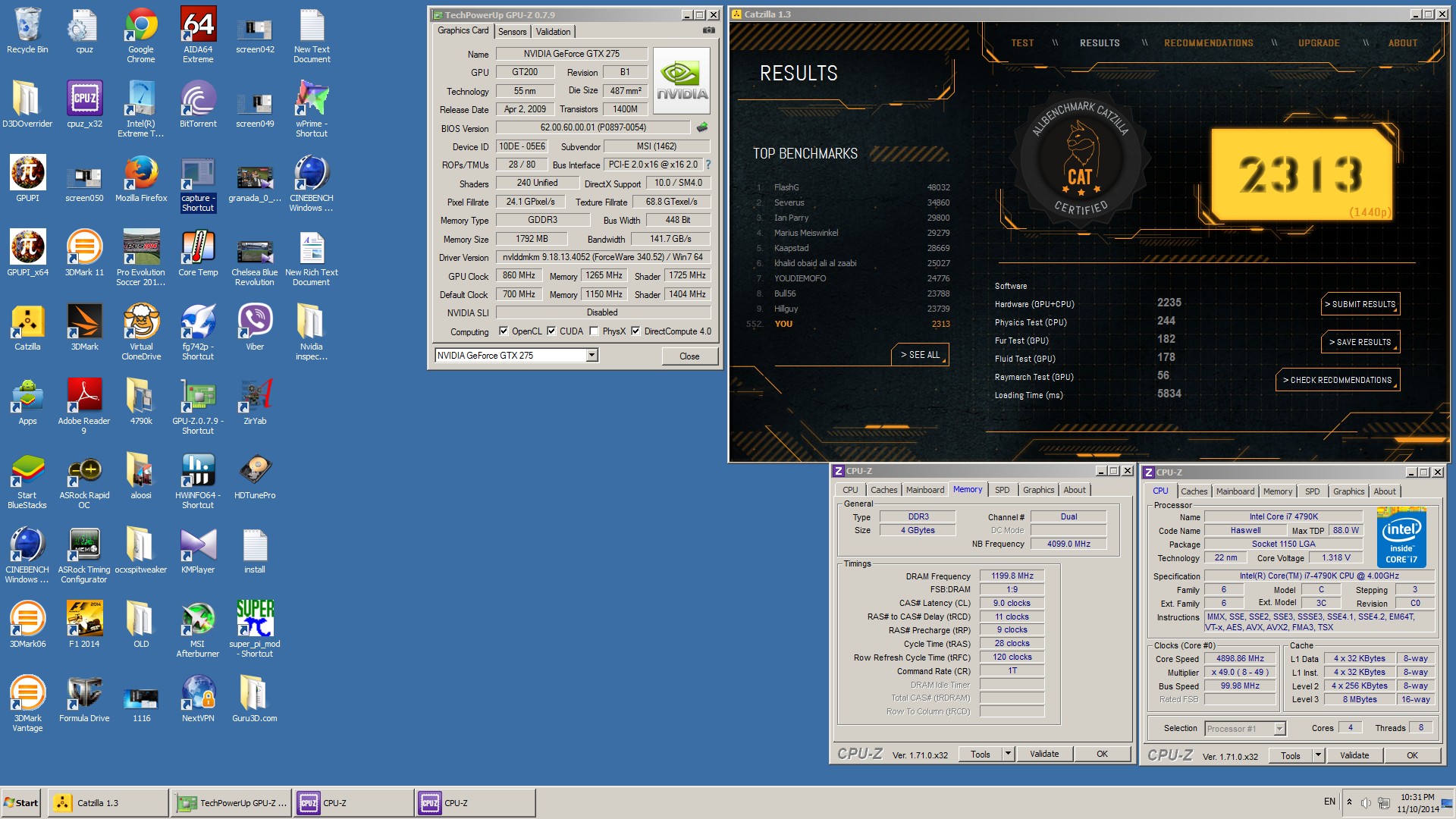Image resolution: width=1456 pixels, height=819 pixels.
Task: Open the Mainboard tab in CPU-Z Memory window
Action: [925, 490]
